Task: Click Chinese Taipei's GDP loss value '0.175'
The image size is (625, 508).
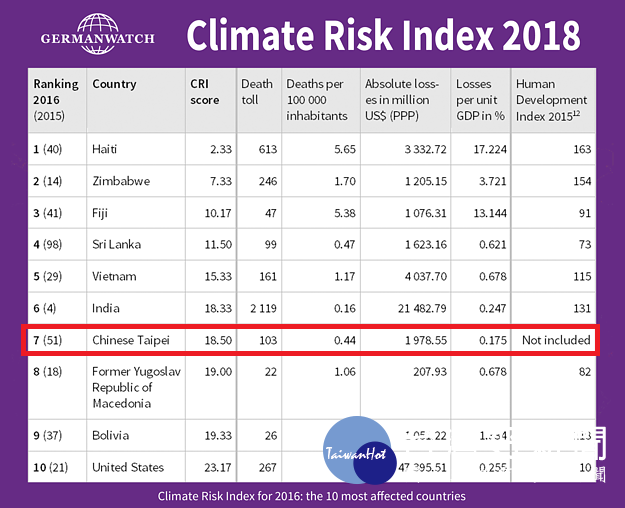Action: point(493,341)
